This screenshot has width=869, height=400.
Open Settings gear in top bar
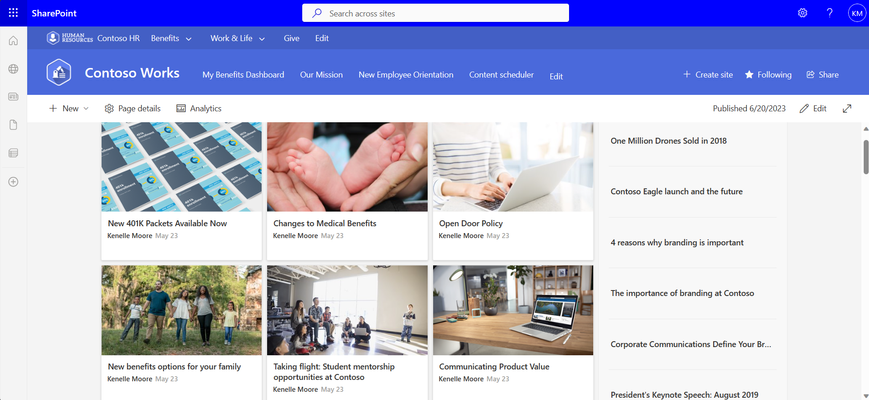click(x=802, y=13)
